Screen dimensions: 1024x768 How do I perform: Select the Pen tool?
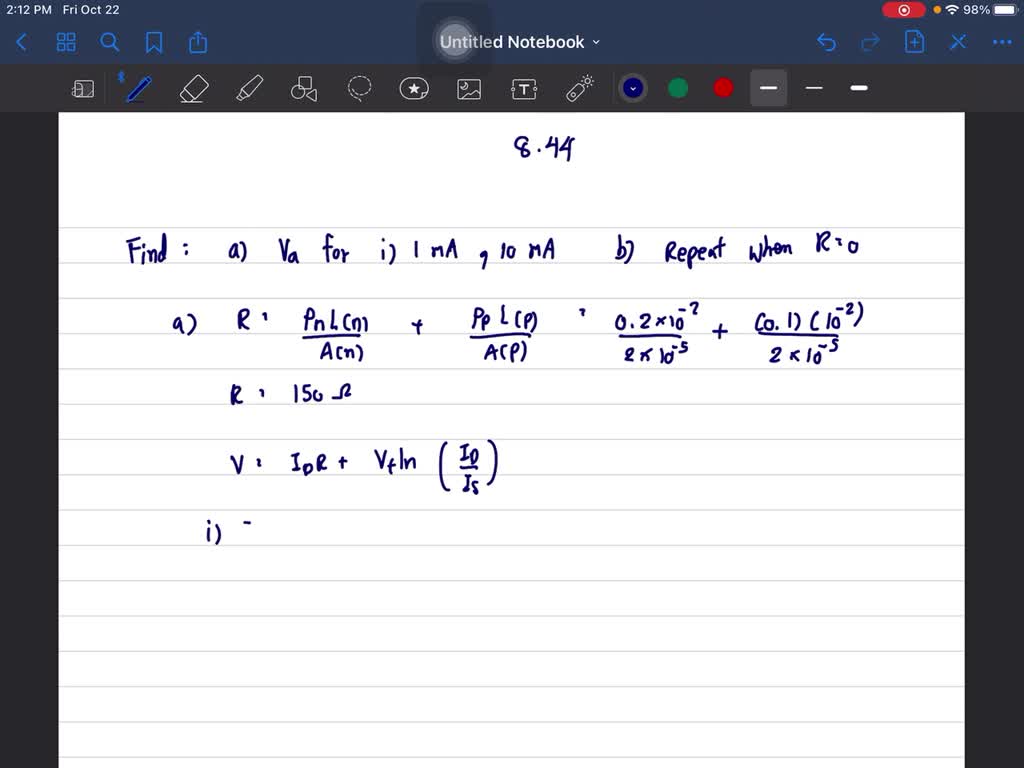[138, 88]
